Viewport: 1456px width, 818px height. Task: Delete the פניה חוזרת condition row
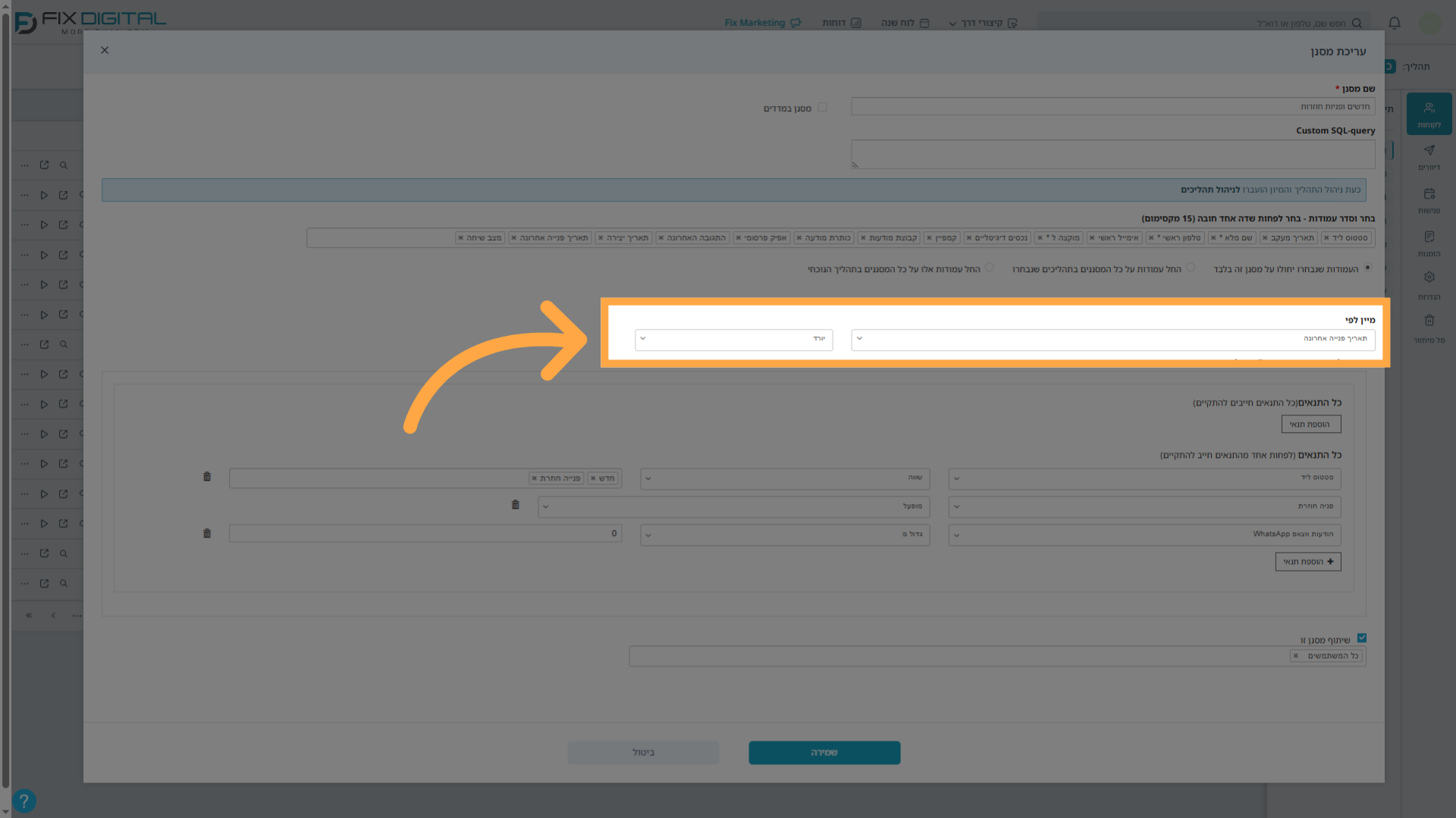coord(516,505)
